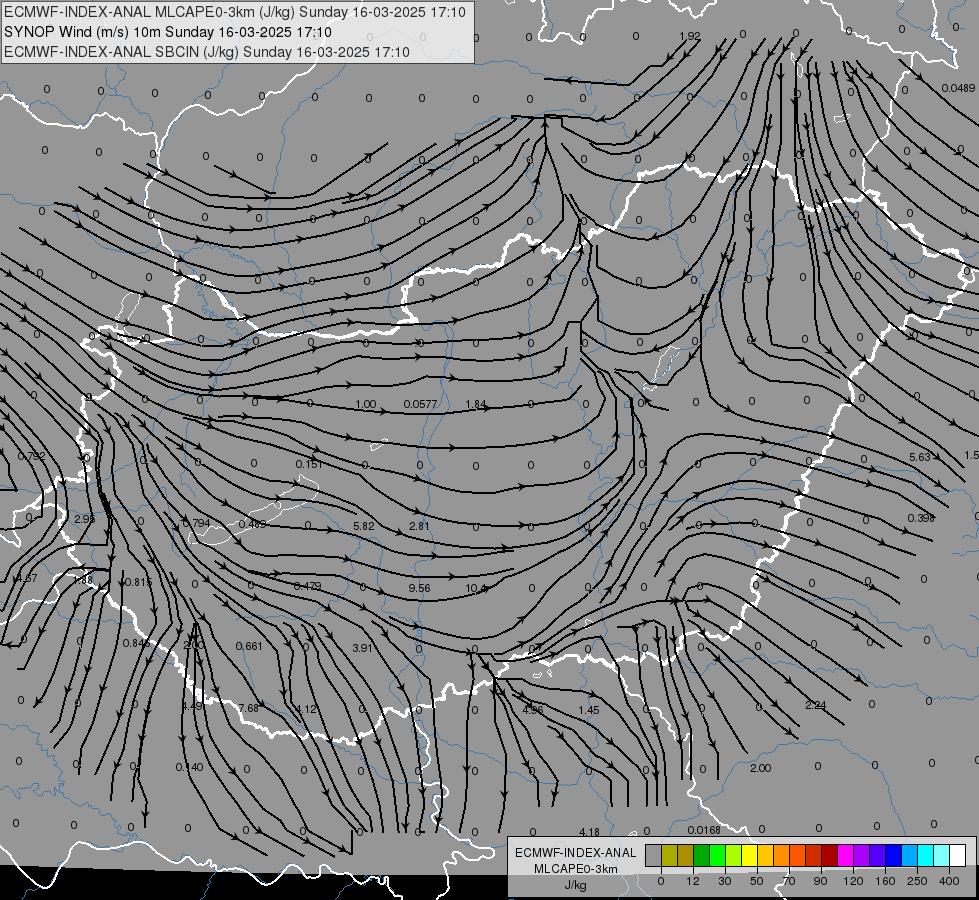This screenshot has width=979, height=900.
Task: Click the 2.95 value on the map
Action: [84, 518]
